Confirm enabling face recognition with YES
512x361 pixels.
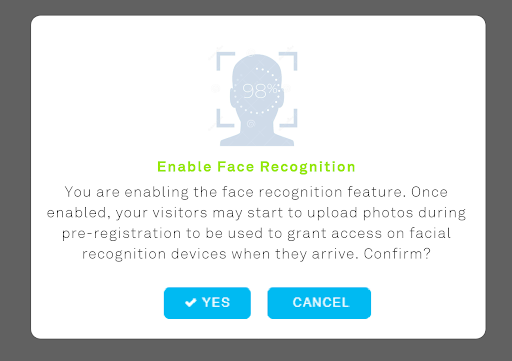(x=207, y=303)
